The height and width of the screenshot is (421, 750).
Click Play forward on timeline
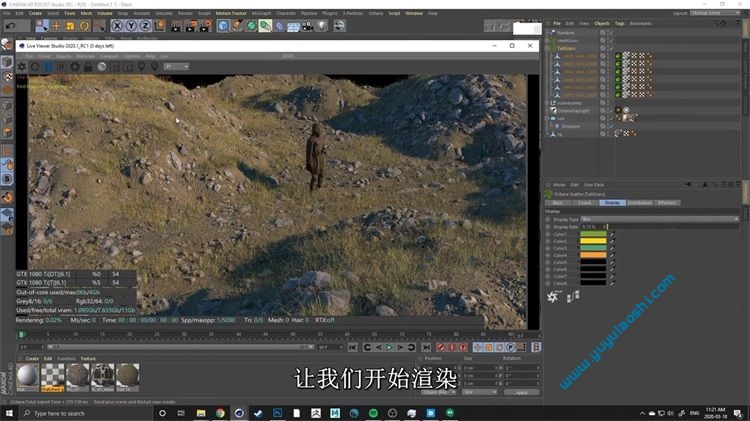pyautogui.click(x=389, y=347)
